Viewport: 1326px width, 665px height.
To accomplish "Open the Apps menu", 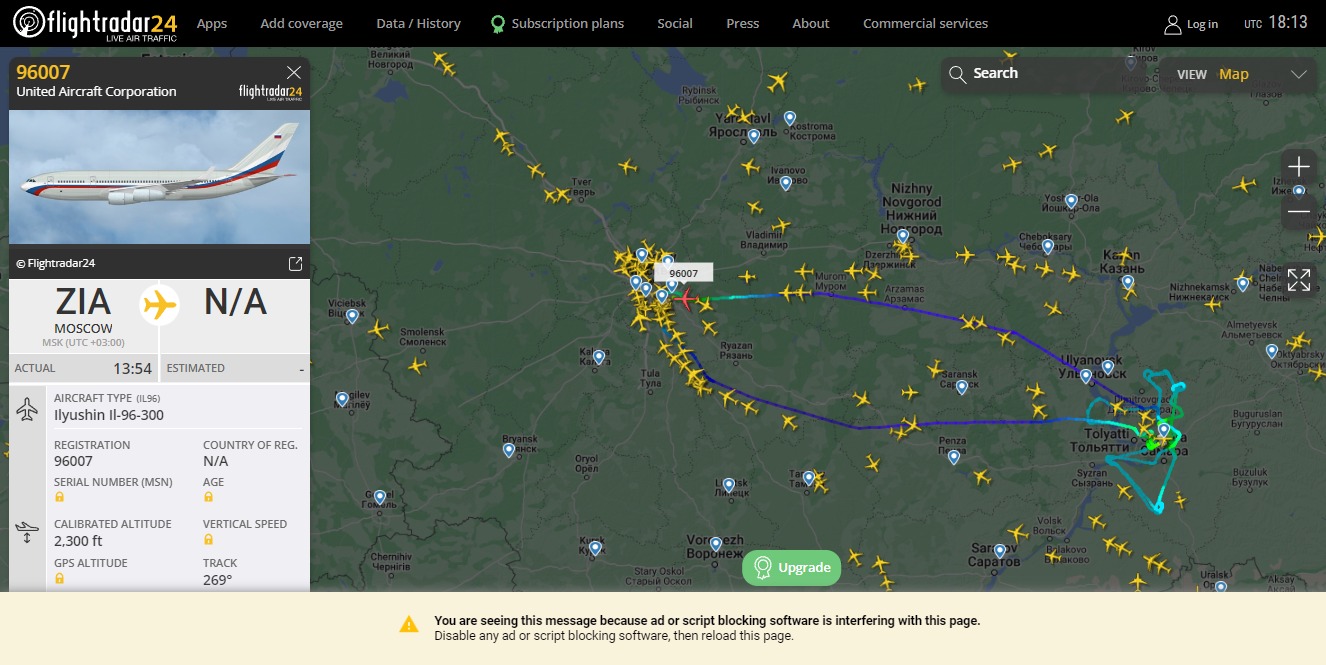I will 212,23.
